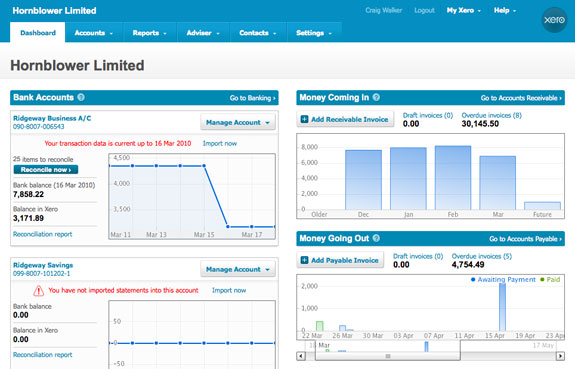Open Ridgeway Savings account link
This screenshot has height=369, width=575.
[x=43, y=265]
